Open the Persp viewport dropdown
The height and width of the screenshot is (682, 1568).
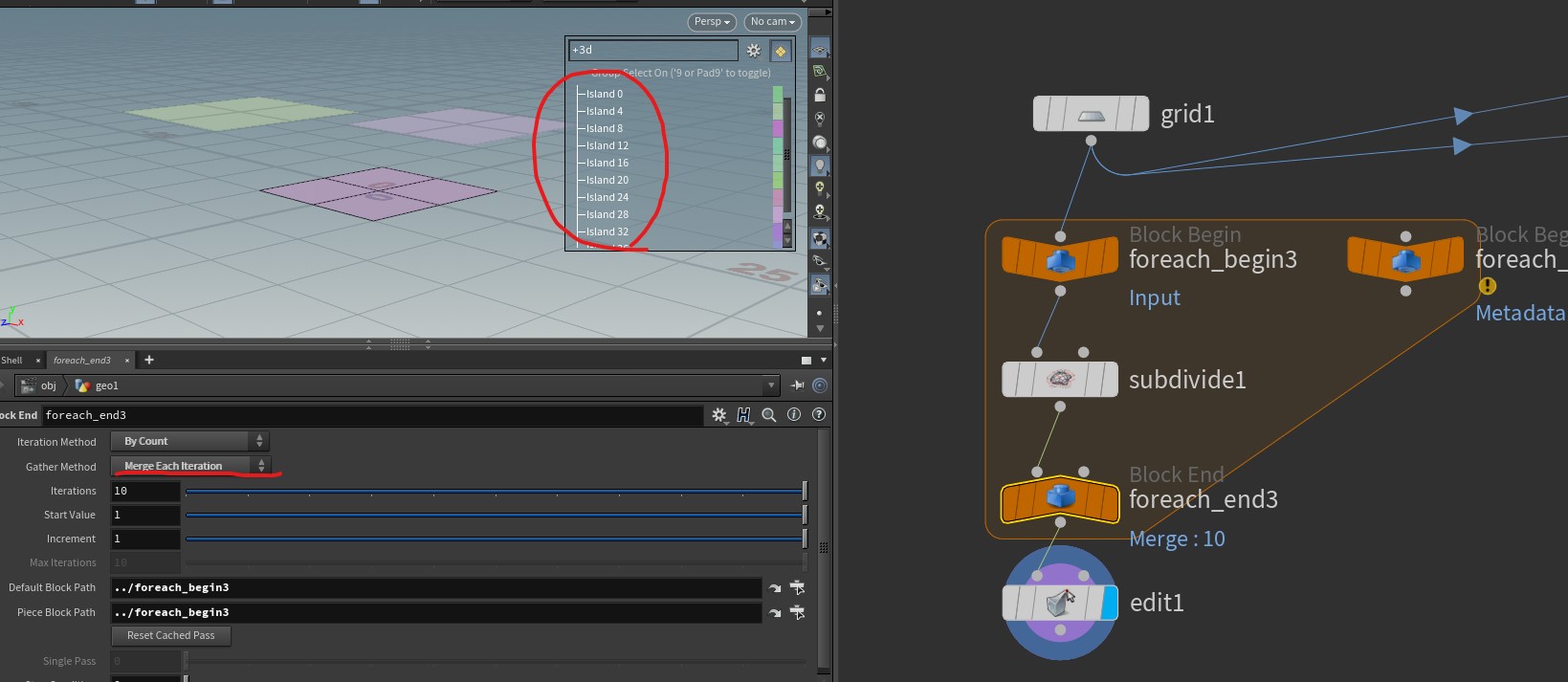tap(712, 22)
